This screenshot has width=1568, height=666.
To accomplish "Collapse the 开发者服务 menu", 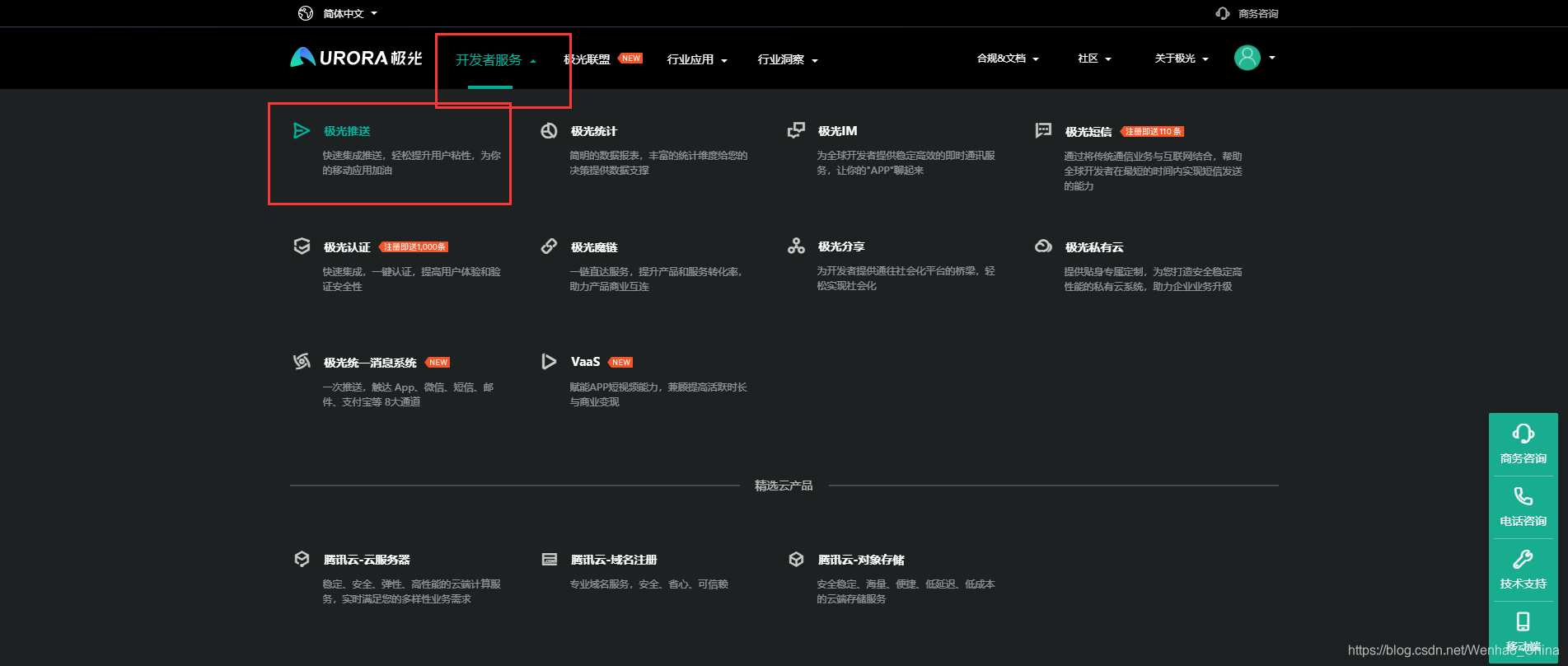I will [x=496, y=60].
